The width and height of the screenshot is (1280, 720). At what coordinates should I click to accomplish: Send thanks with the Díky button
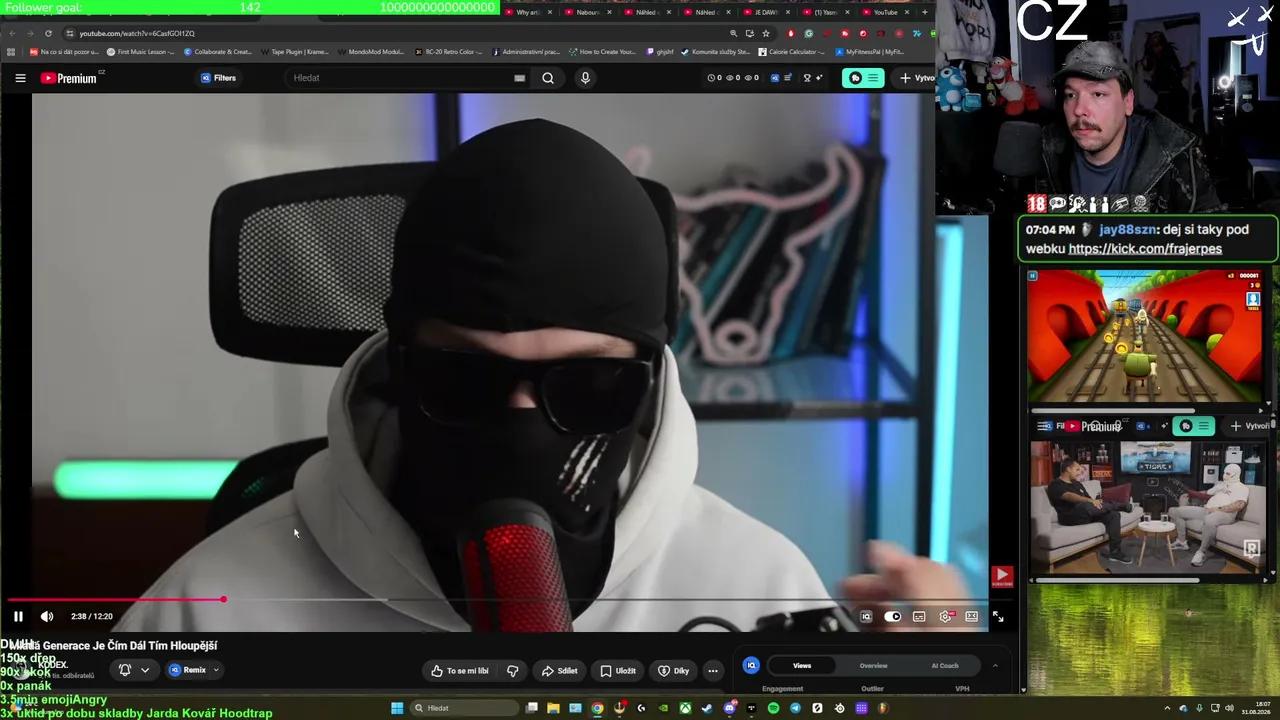coord(673,671)
